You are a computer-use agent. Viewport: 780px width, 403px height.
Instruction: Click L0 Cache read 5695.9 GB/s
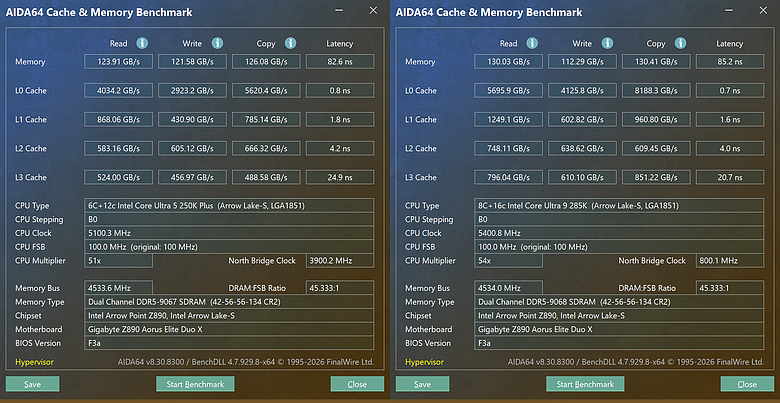508,91
